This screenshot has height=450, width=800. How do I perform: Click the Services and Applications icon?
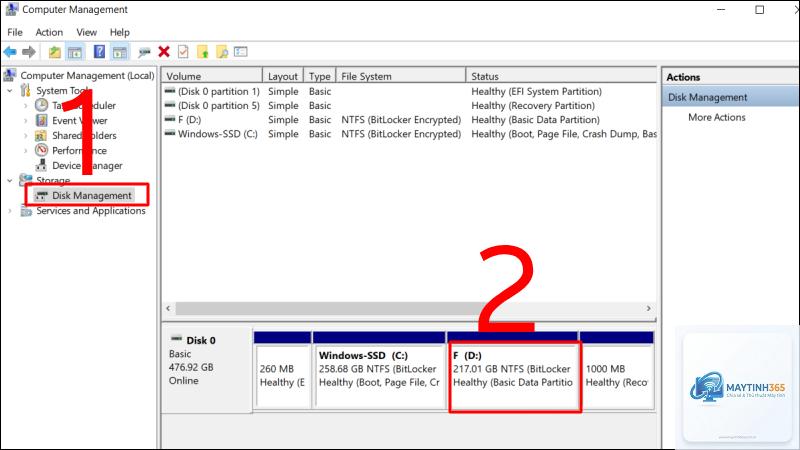pyautogui.click(x=26, y=210)
